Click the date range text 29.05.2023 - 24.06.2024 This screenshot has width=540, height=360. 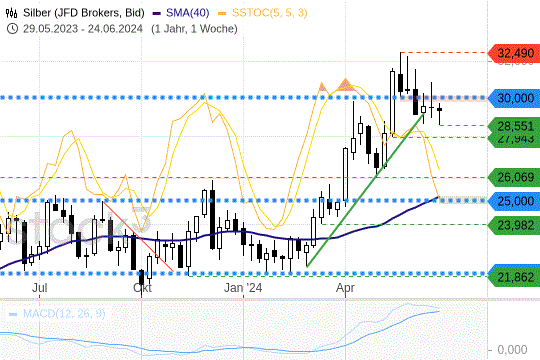(83, 29)
